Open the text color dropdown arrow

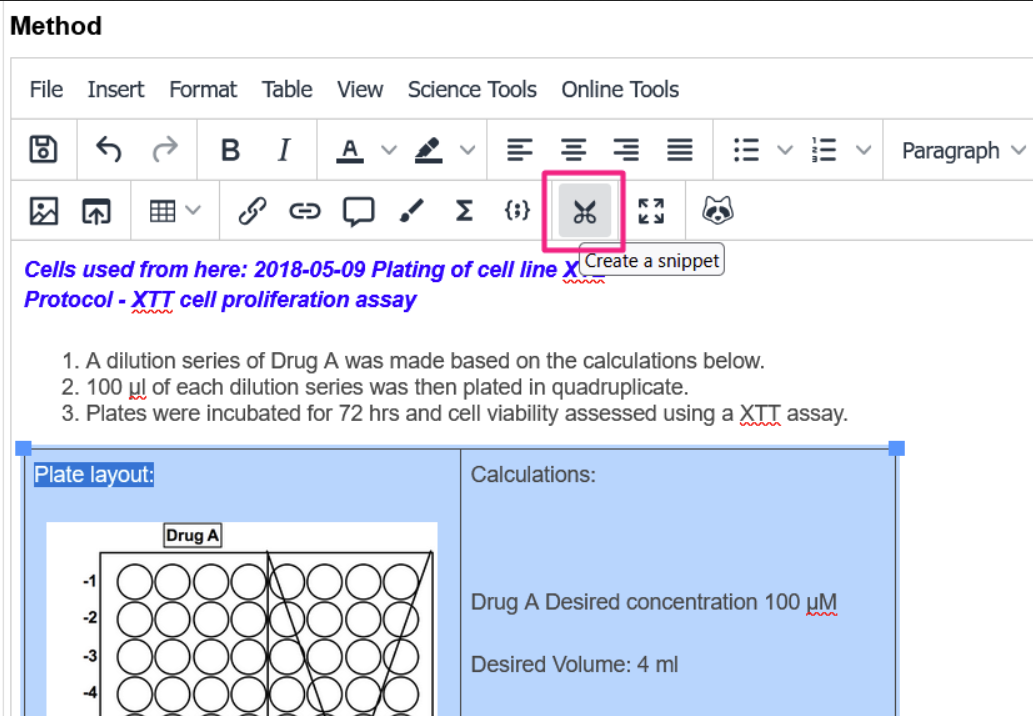(389, 150)
